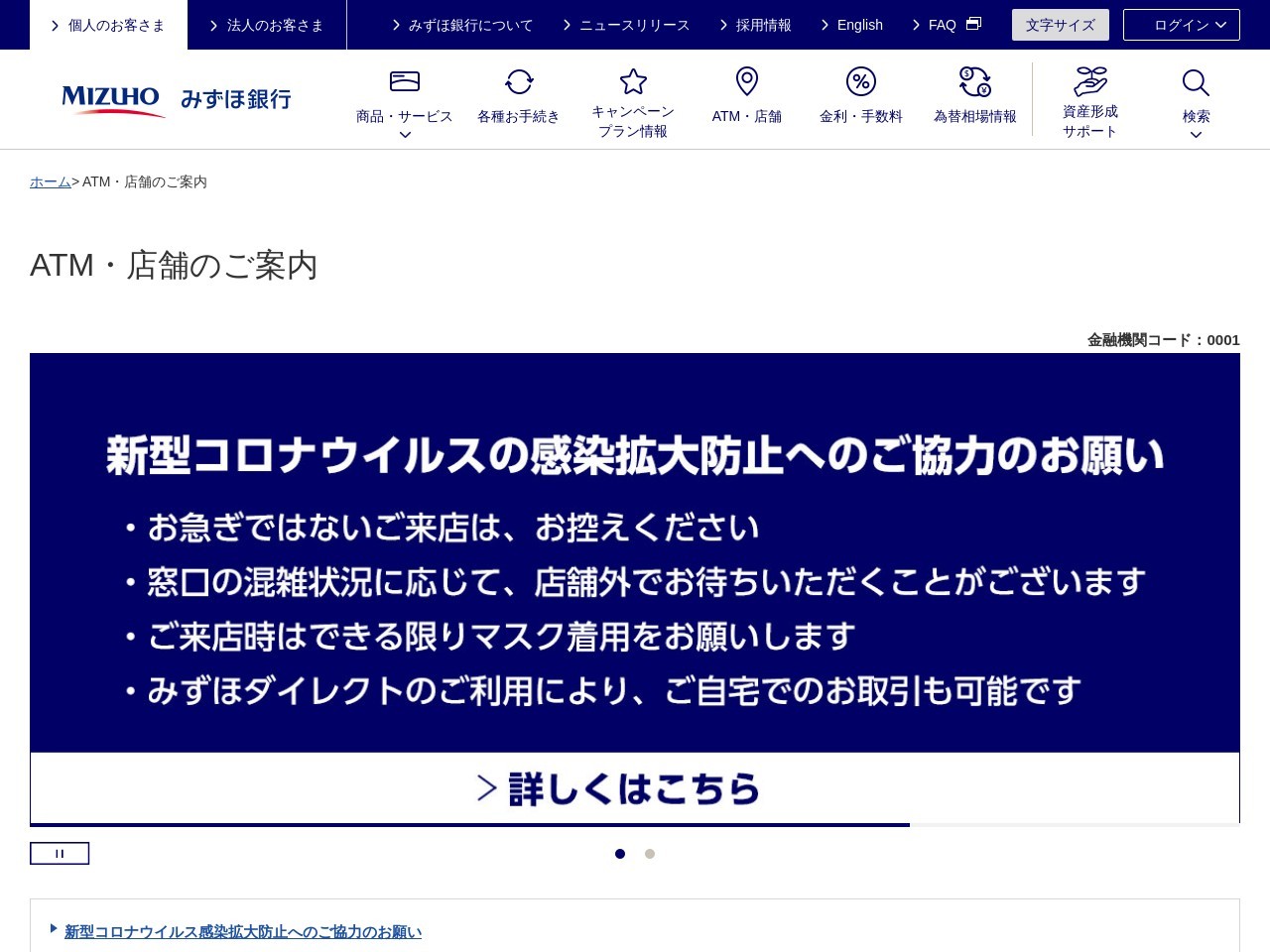Open 各種お手続き circular arrows icon
This screenshot has width=1270, height=952.
(x=519, y=81)
